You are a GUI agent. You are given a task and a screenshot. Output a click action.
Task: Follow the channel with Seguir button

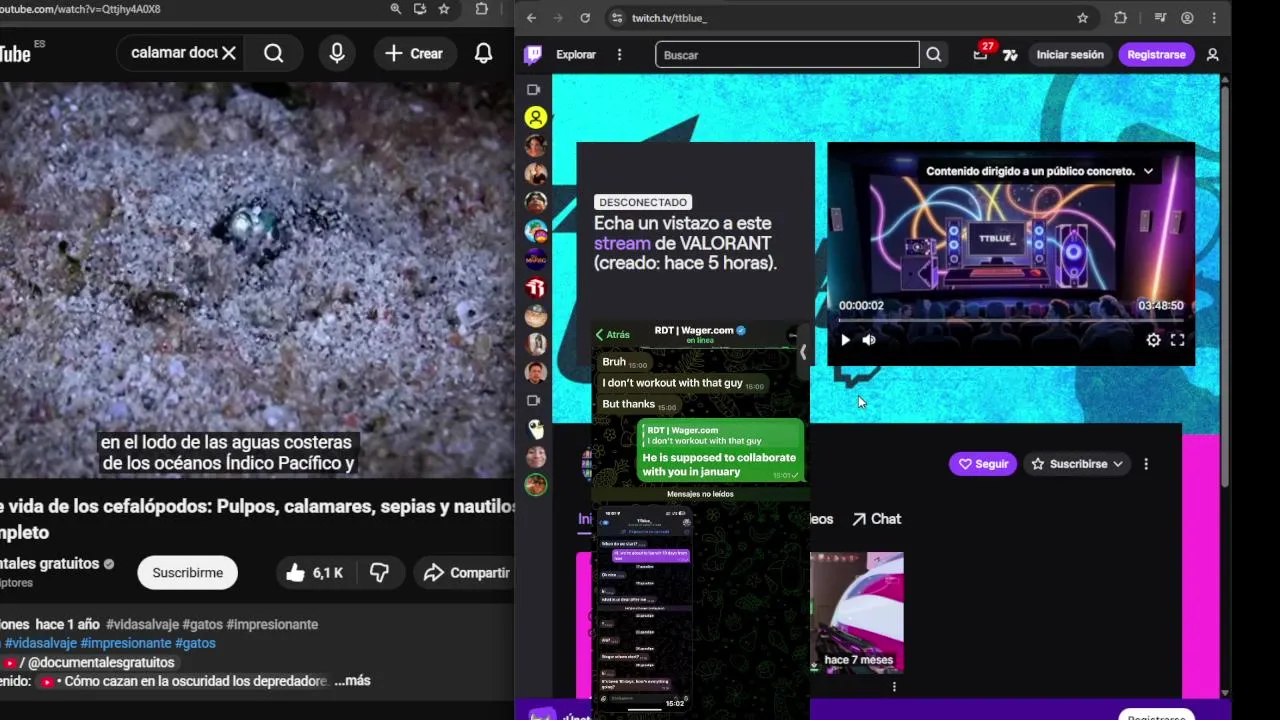[983, 464]
